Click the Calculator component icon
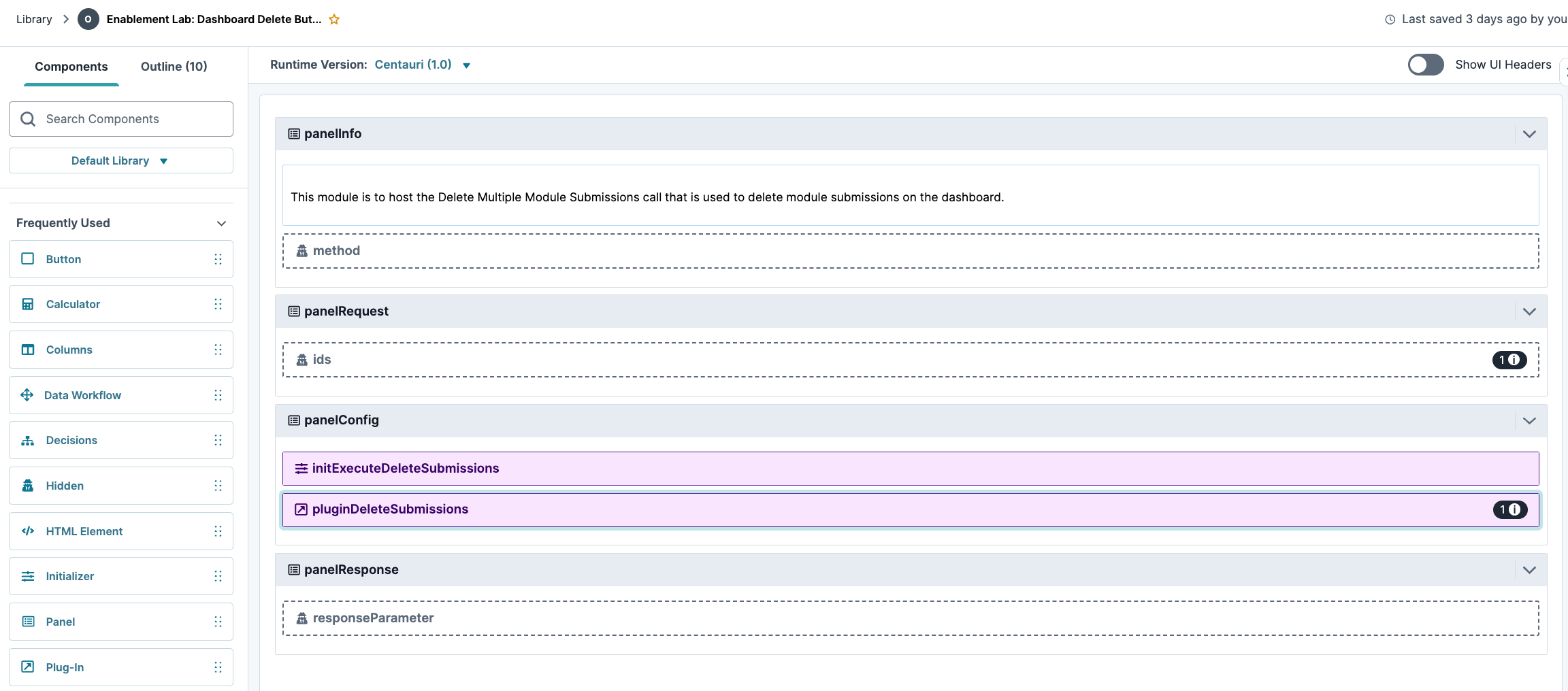This screenshot has height=691, width=1568. coord(27,304)
